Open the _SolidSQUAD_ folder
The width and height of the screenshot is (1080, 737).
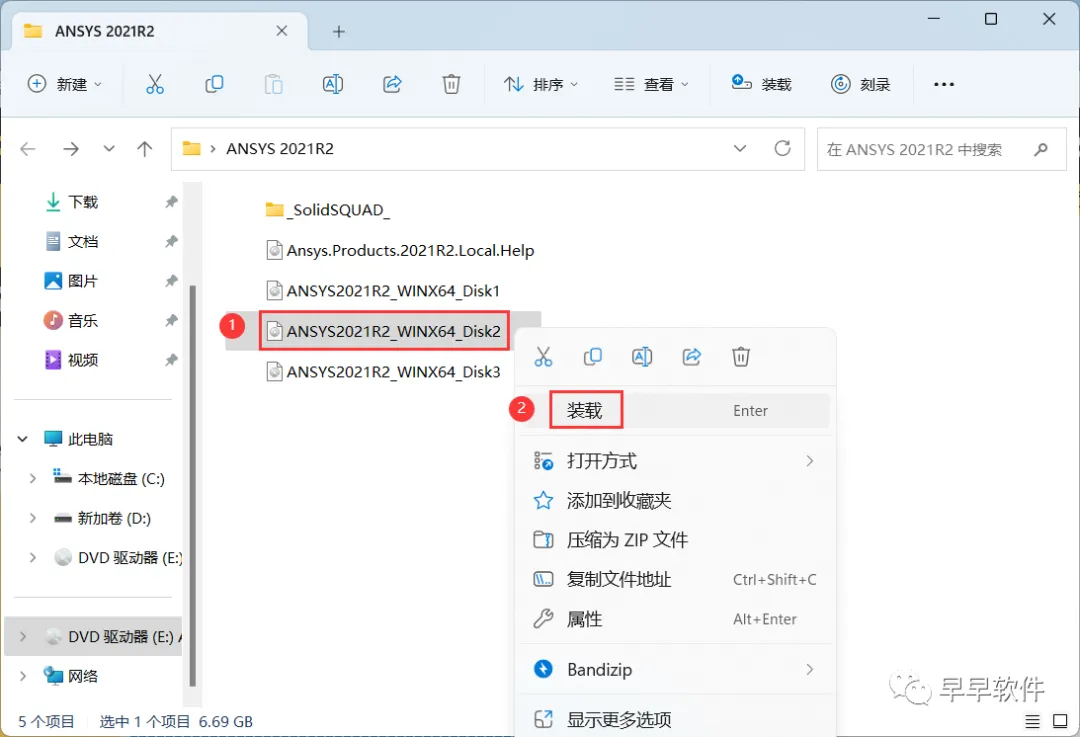tap(328, 209)
